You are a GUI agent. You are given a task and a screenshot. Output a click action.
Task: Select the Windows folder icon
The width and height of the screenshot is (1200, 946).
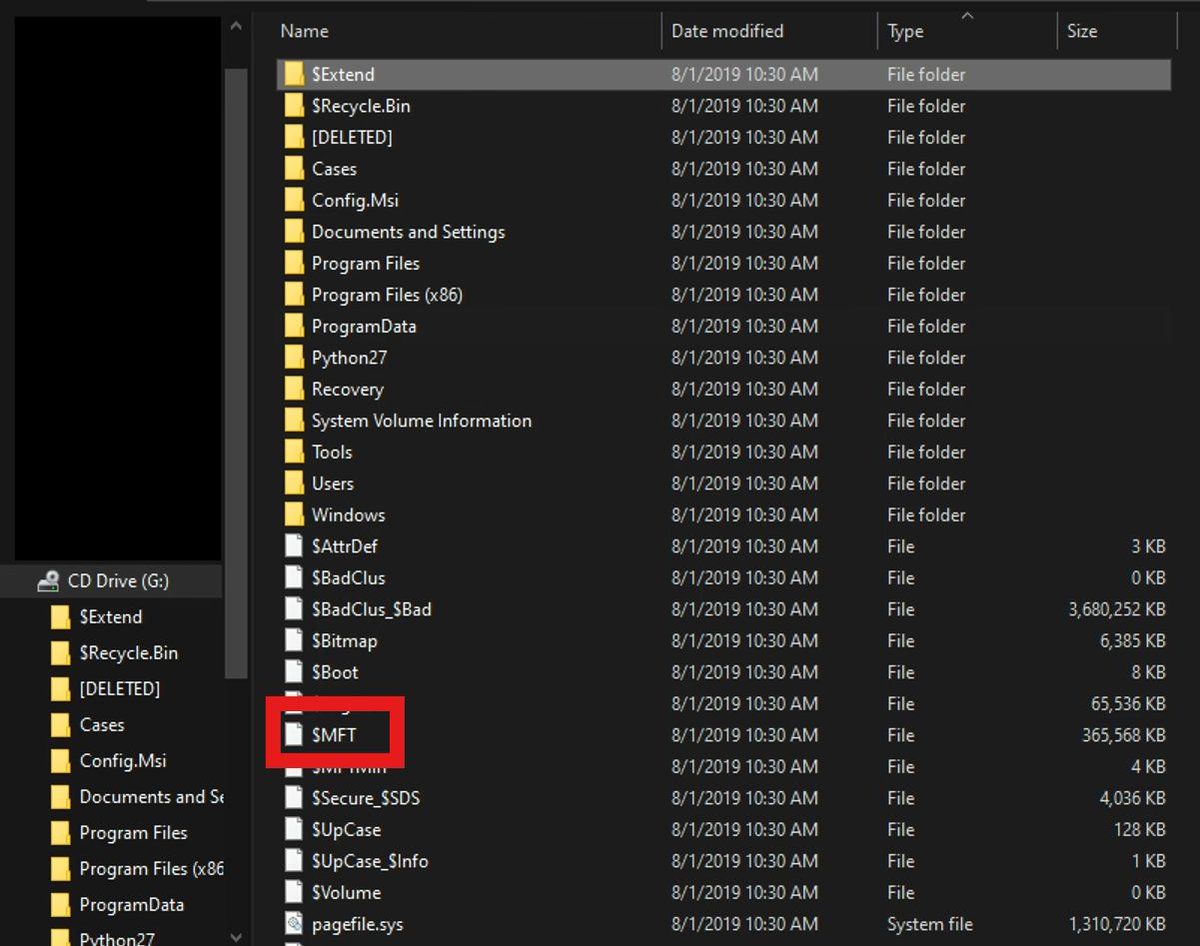click(x=293, y=515)
